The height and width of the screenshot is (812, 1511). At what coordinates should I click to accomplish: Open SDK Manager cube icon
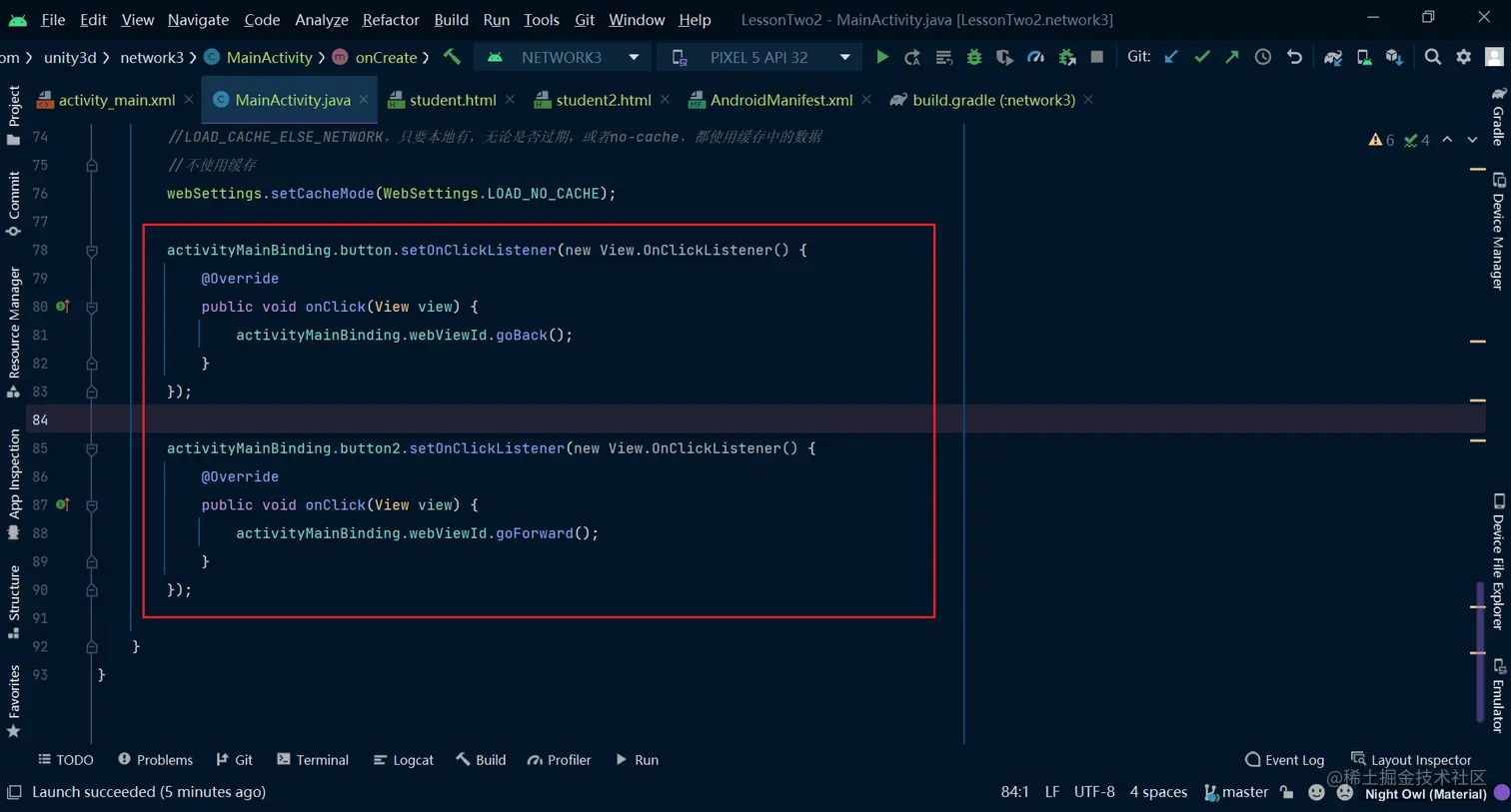coord(1394,57)
